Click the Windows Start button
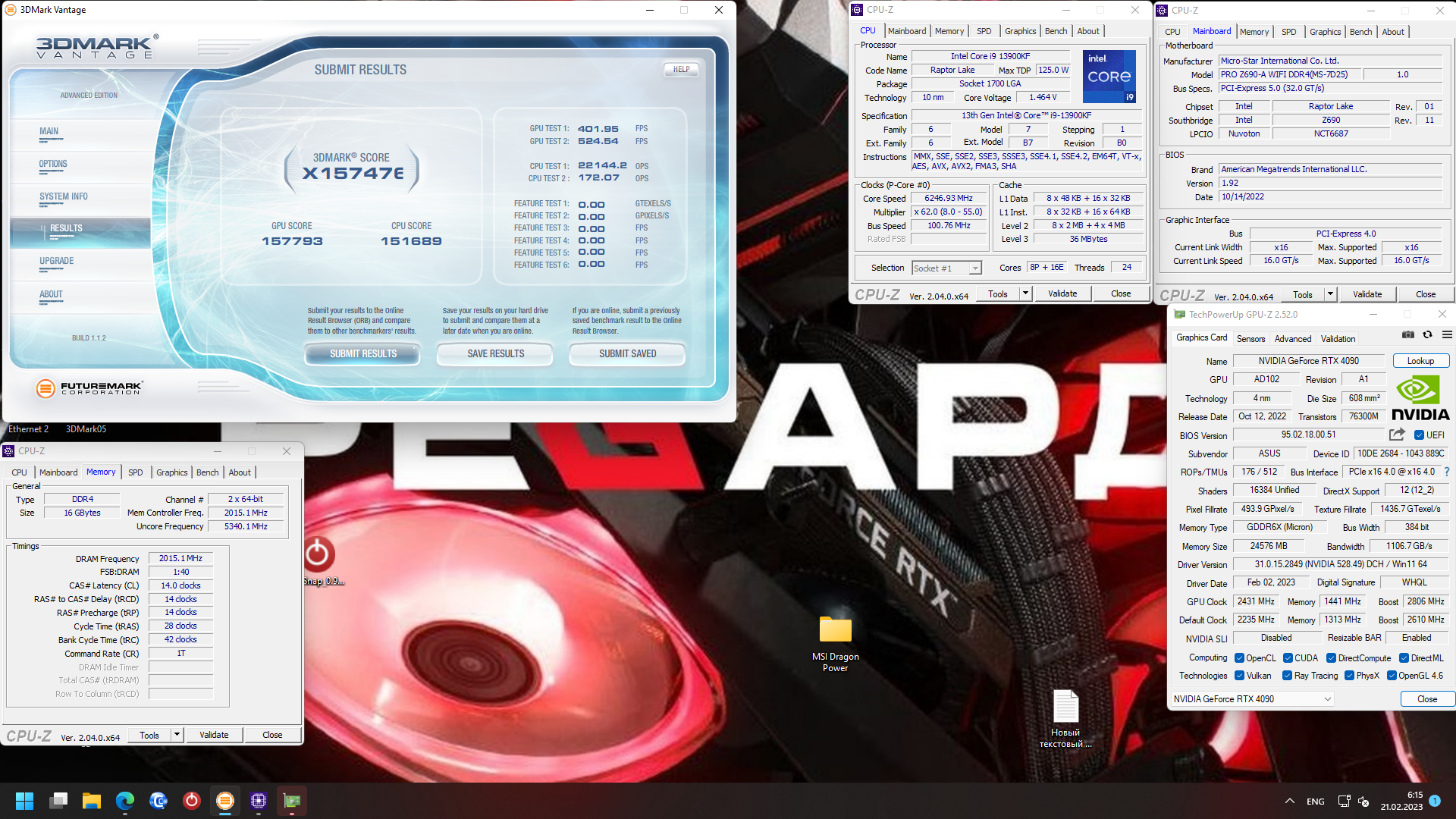The width and height of the screenshot is (1456, 819). click(24, 801)
